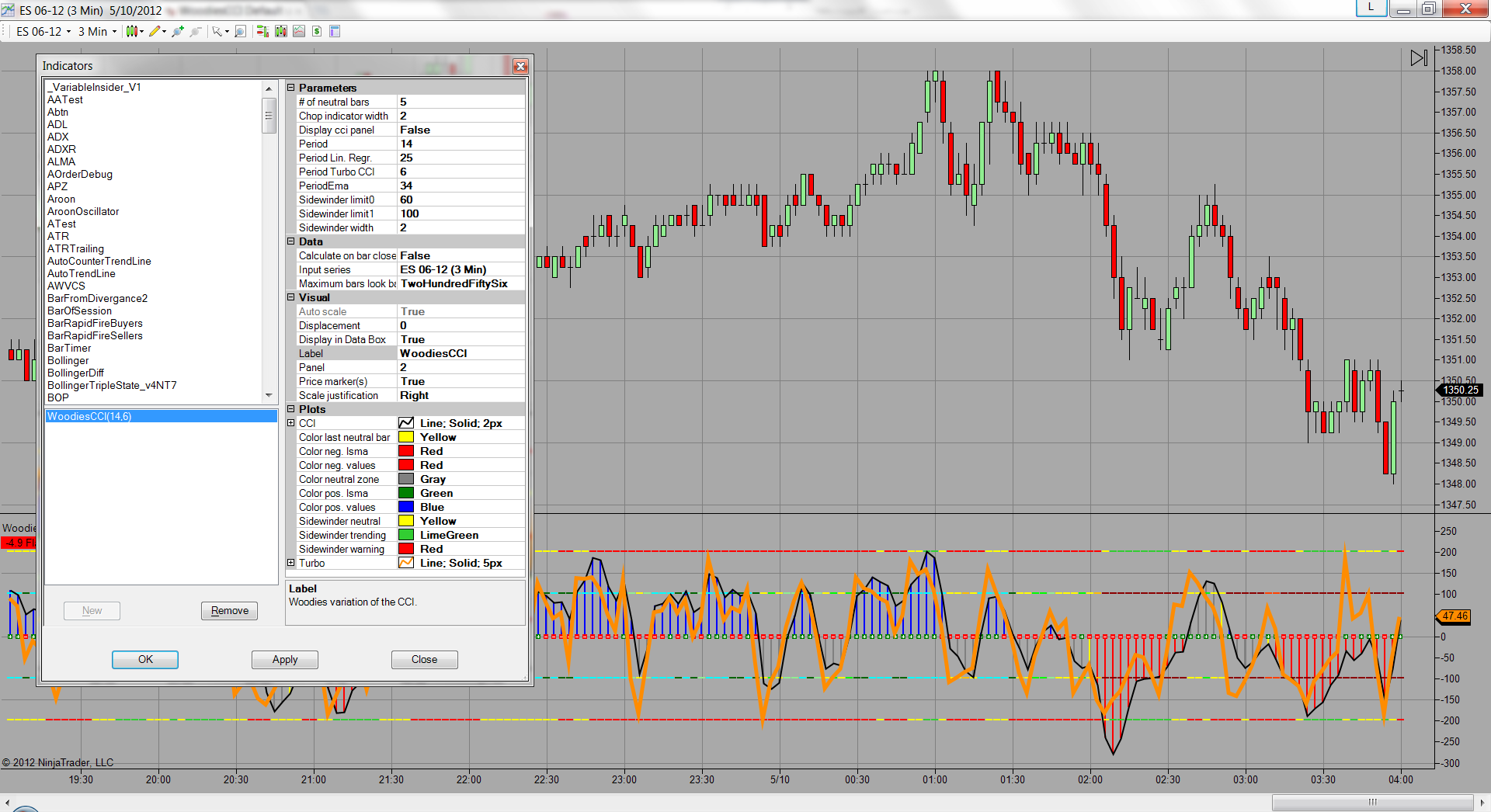The image size is (1491, 812).
Task: Edit the Label field WoodiesCCI
Action: click(x=461, y=353)
